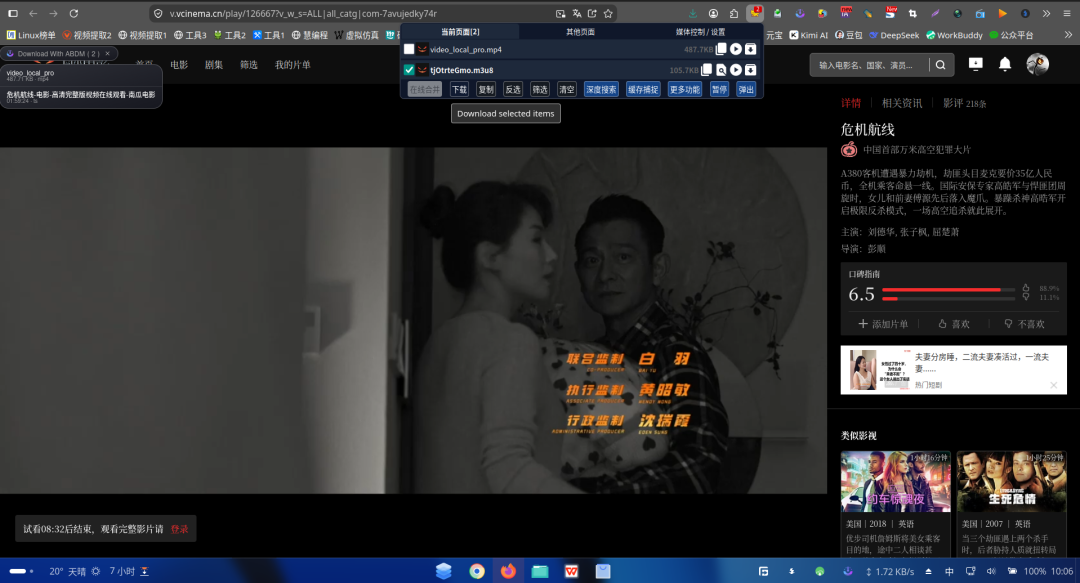This screenshot has height=583, width=1080.
Task: Open the volume icon in the system tray
Action: click(991, 571)
